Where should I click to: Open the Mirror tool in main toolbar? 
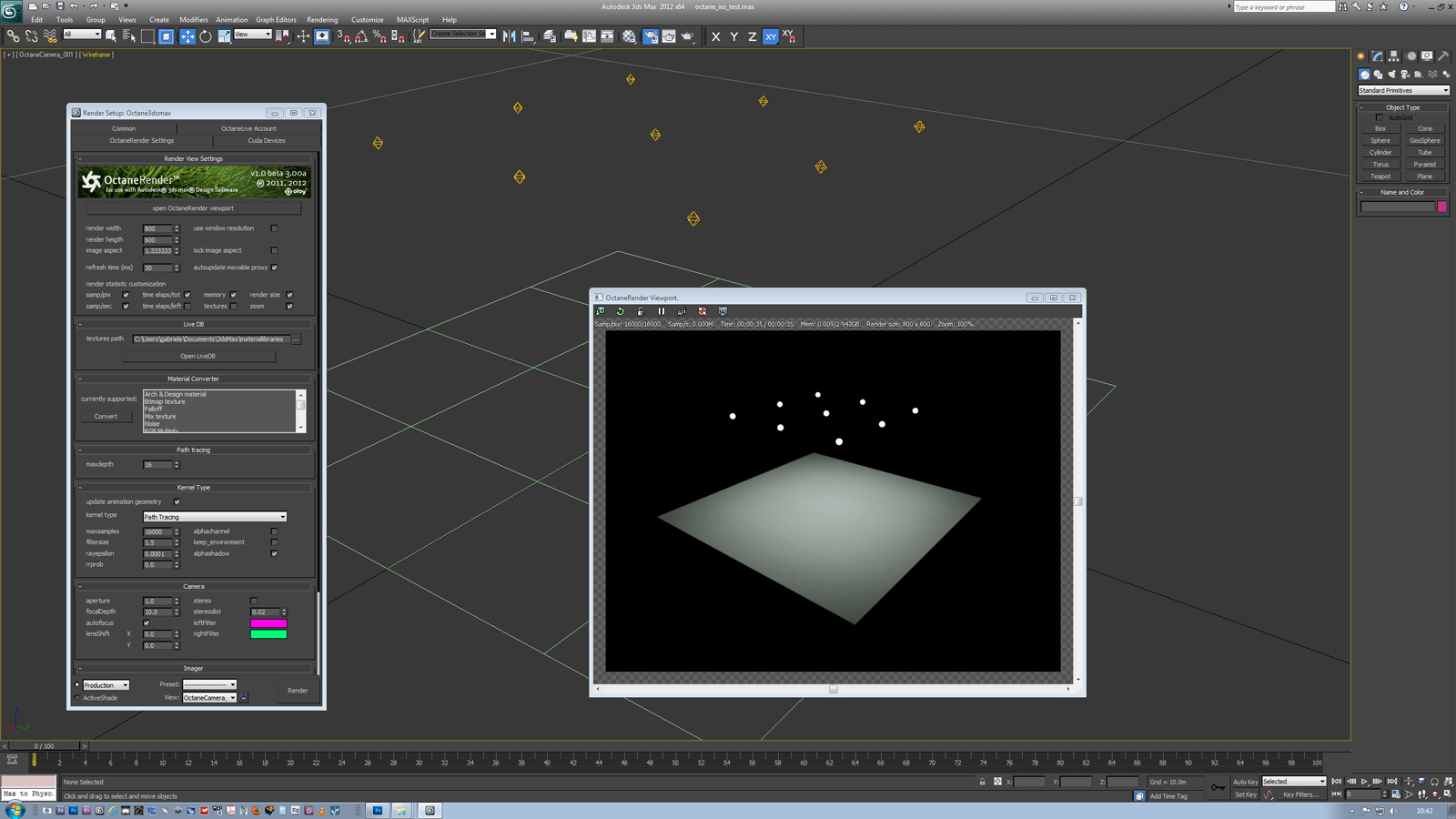point(510,36)
